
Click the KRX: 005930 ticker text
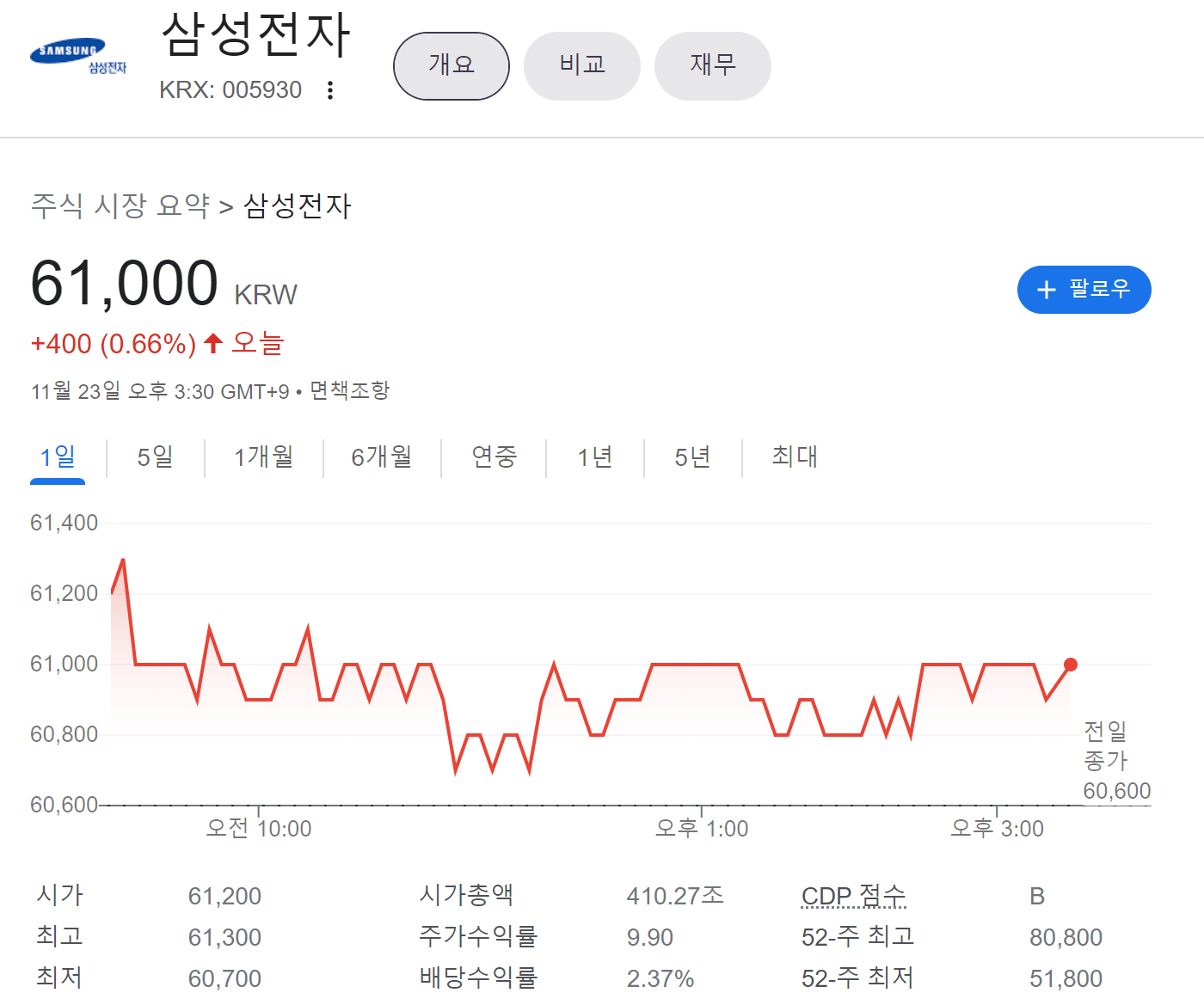coord(230,90)
